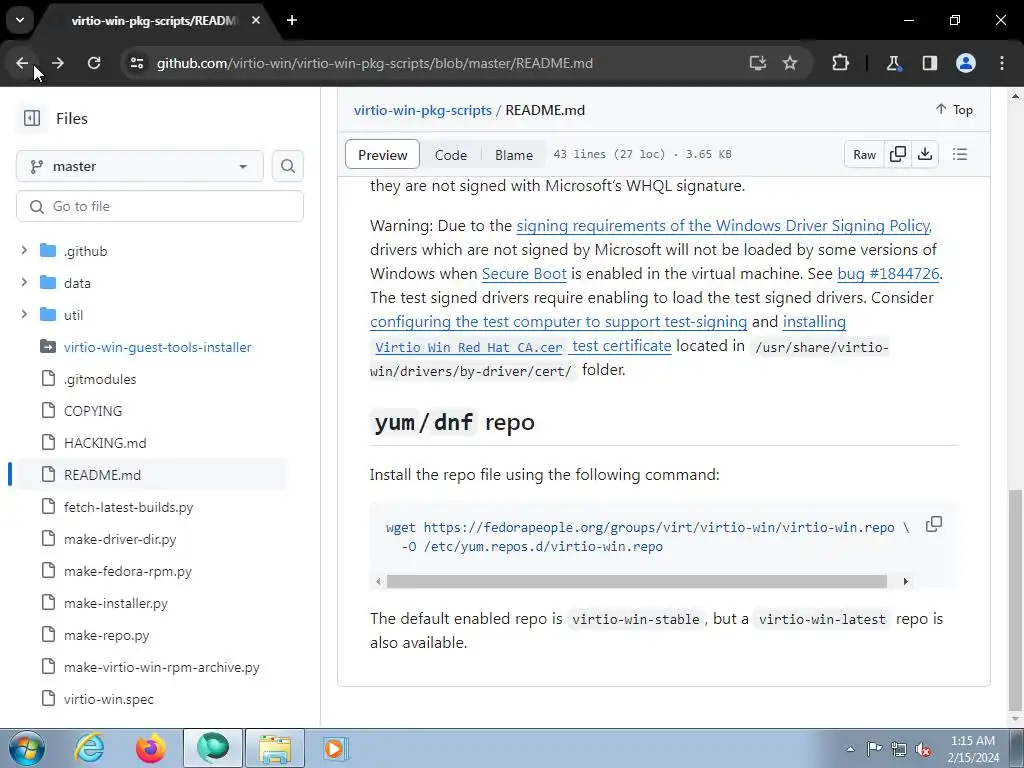The width and height of the screenshot is (1024, 768).
Task: Open make-installer.py
Action: [116, 603]
